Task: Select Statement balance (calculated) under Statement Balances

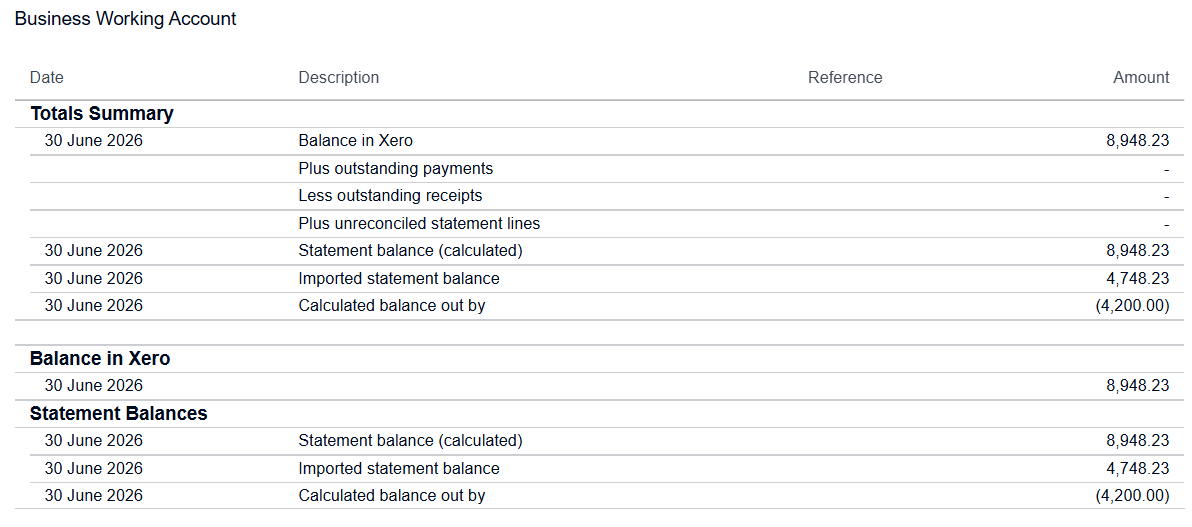Action: tap(411, 440)
